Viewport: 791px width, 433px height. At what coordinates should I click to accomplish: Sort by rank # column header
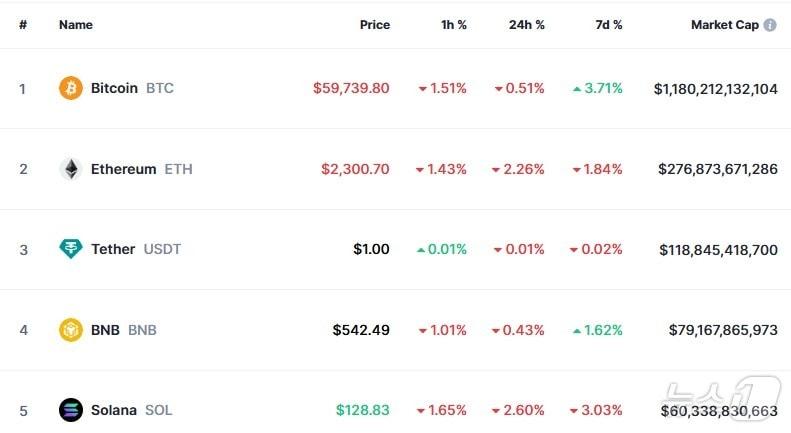[x=23, y=25]
